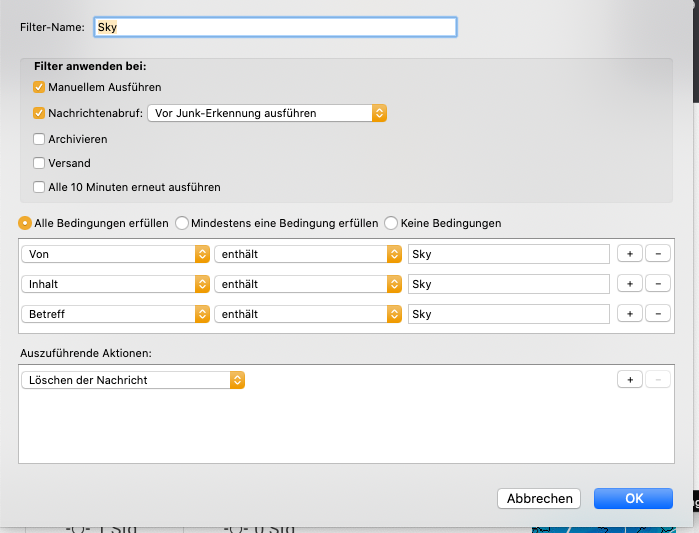Screen dimensions: 699x533
Task: Expand the Löschen der Nachricht action dropdown
Action: [x=132, y=380]
